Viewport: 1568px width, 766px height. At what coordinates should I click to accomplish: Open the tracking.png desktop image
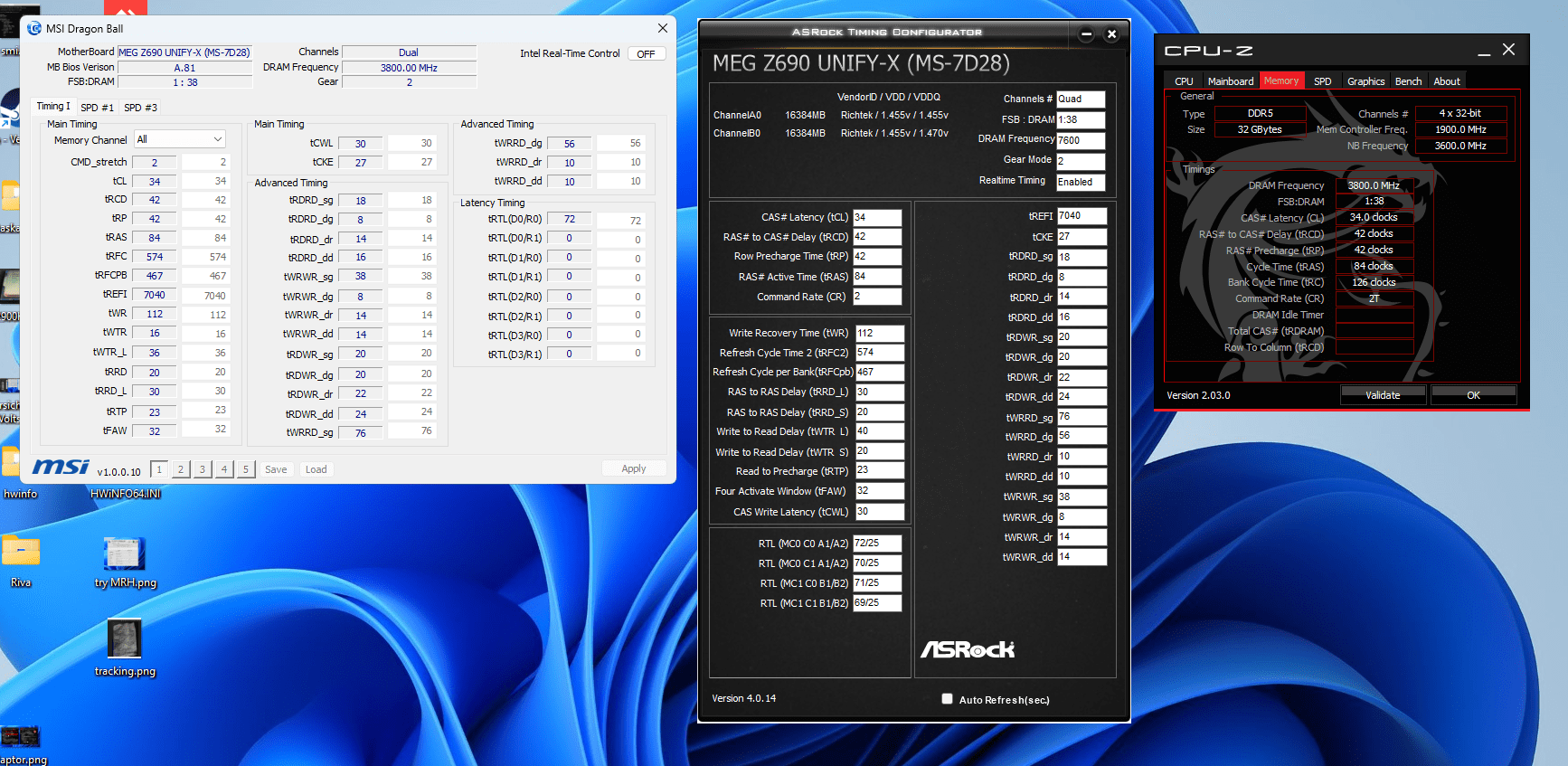pos(125,648)
